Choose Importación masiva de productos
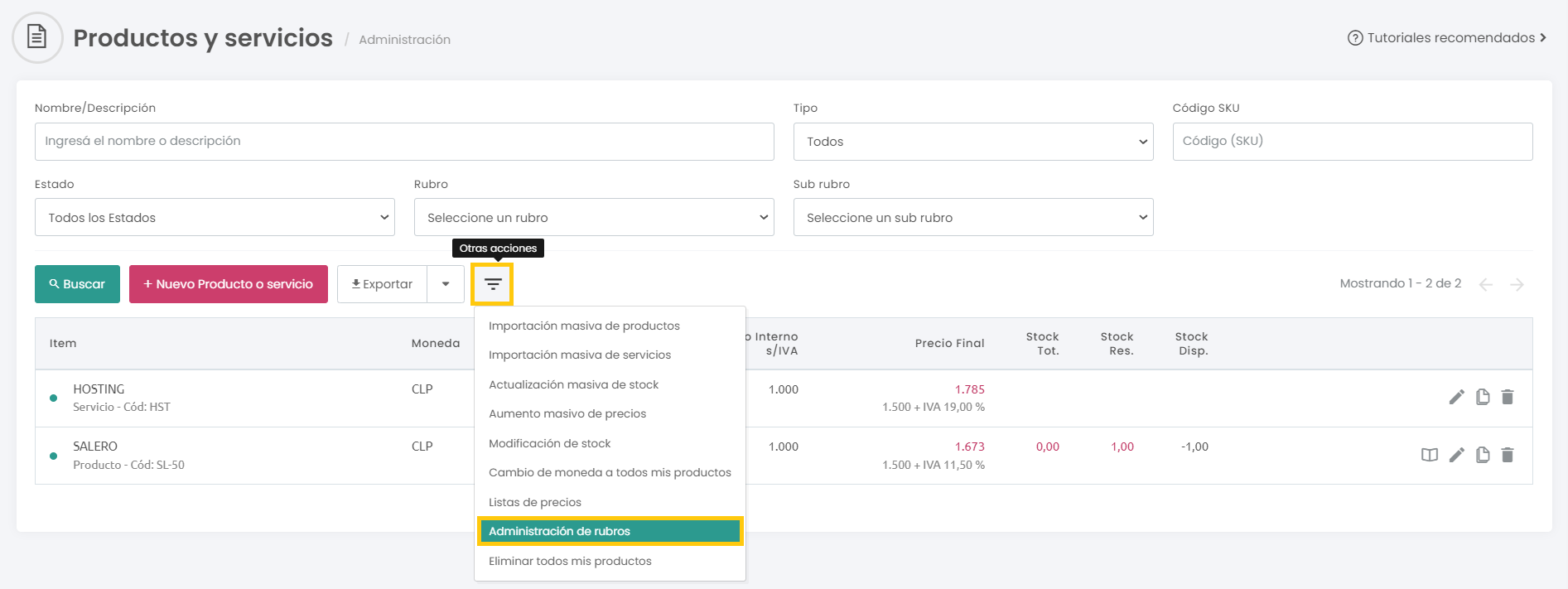Screen dimensions: 1568x589 [x=584, y=326]
